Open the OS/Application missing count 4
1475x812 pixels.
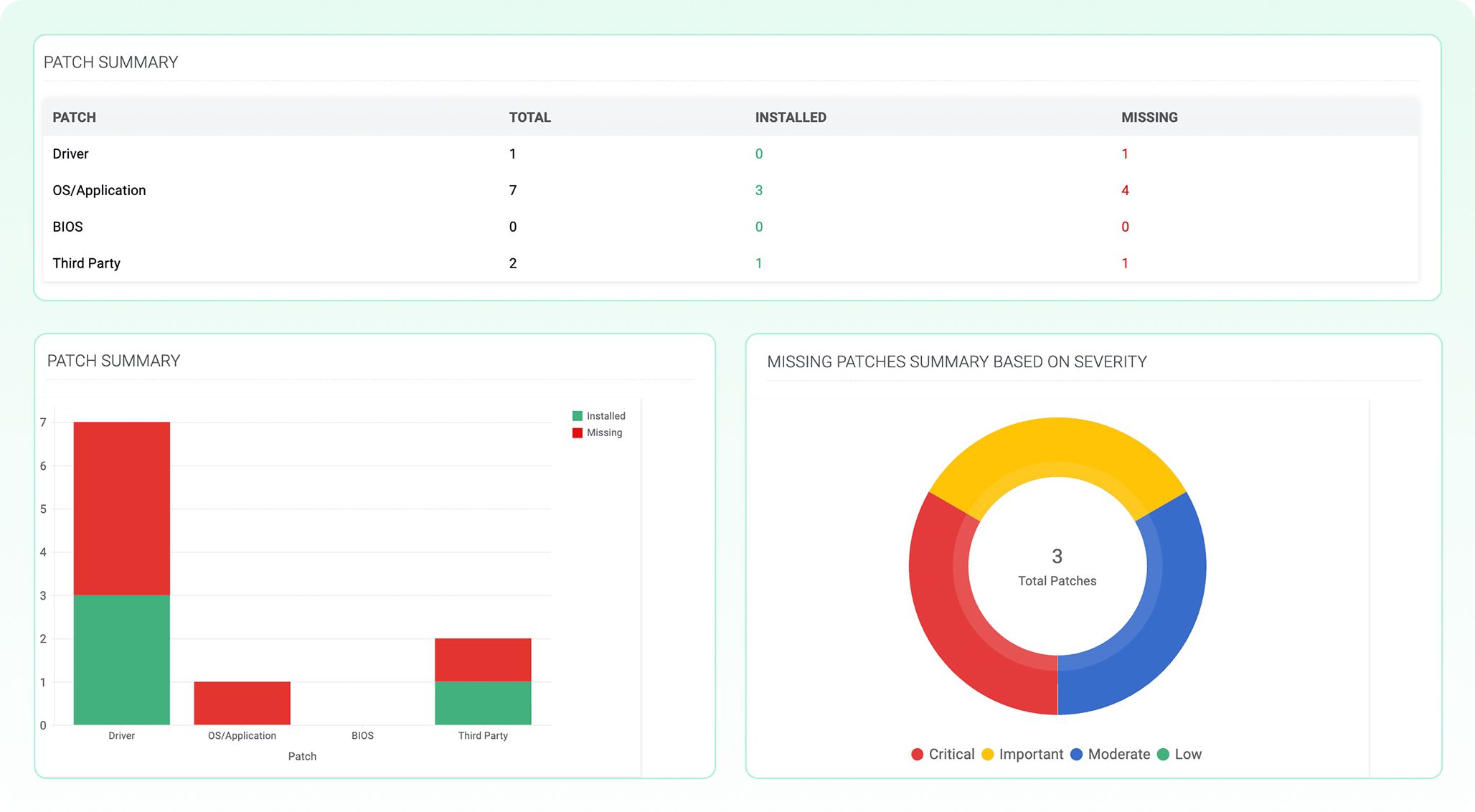tap(1124, 190)
